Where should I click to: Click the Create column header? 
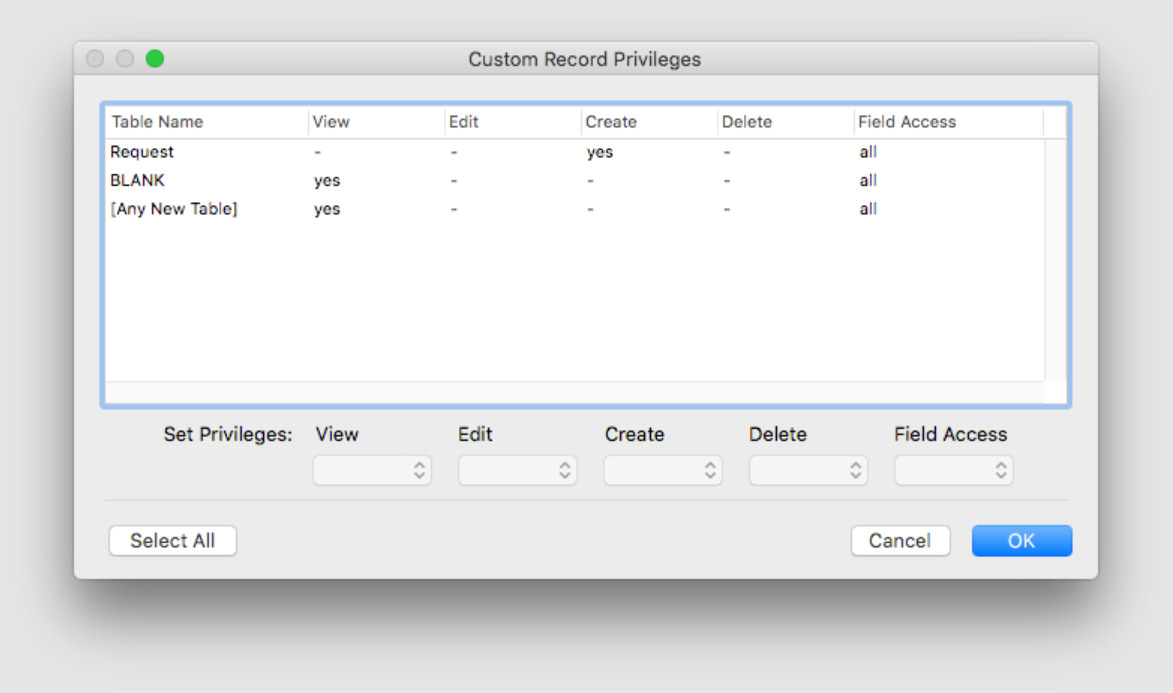tap(611, 122)
